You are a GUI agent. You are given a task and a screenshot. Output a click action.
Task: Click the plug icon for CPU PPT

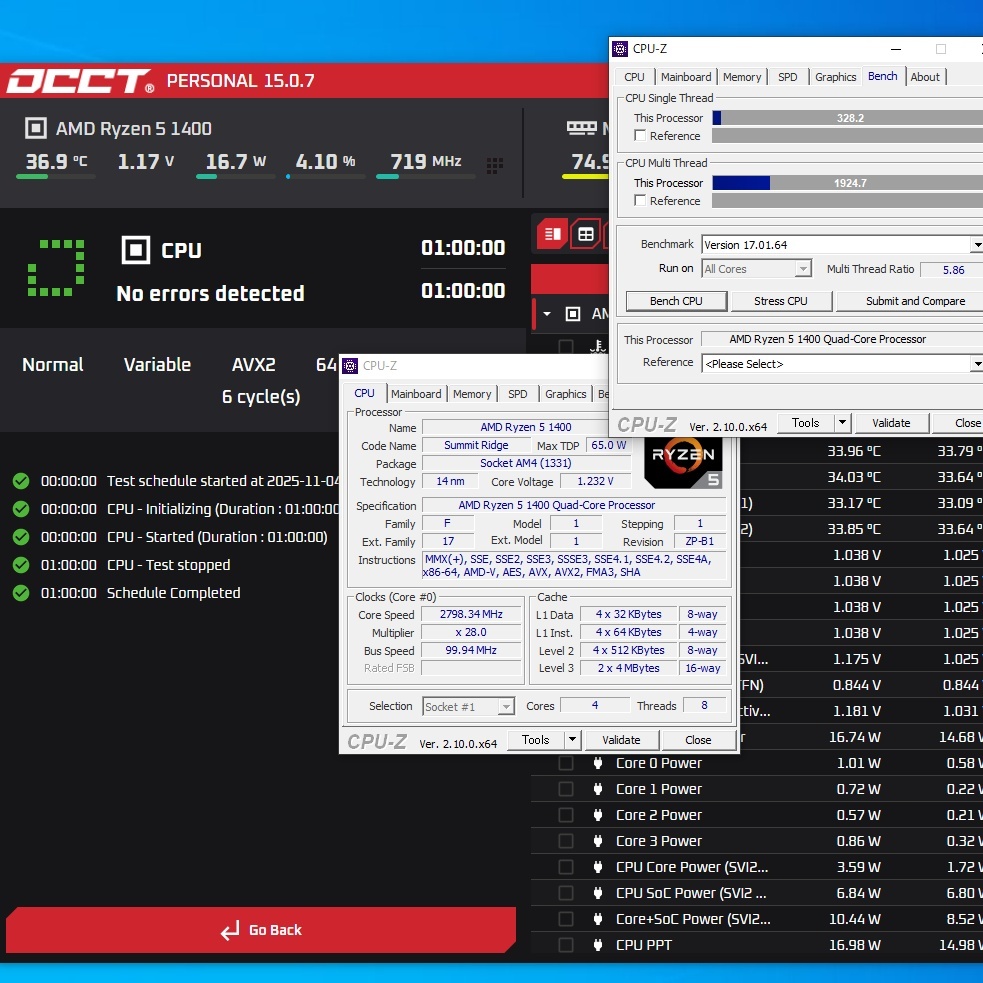[x=597, y=945]
